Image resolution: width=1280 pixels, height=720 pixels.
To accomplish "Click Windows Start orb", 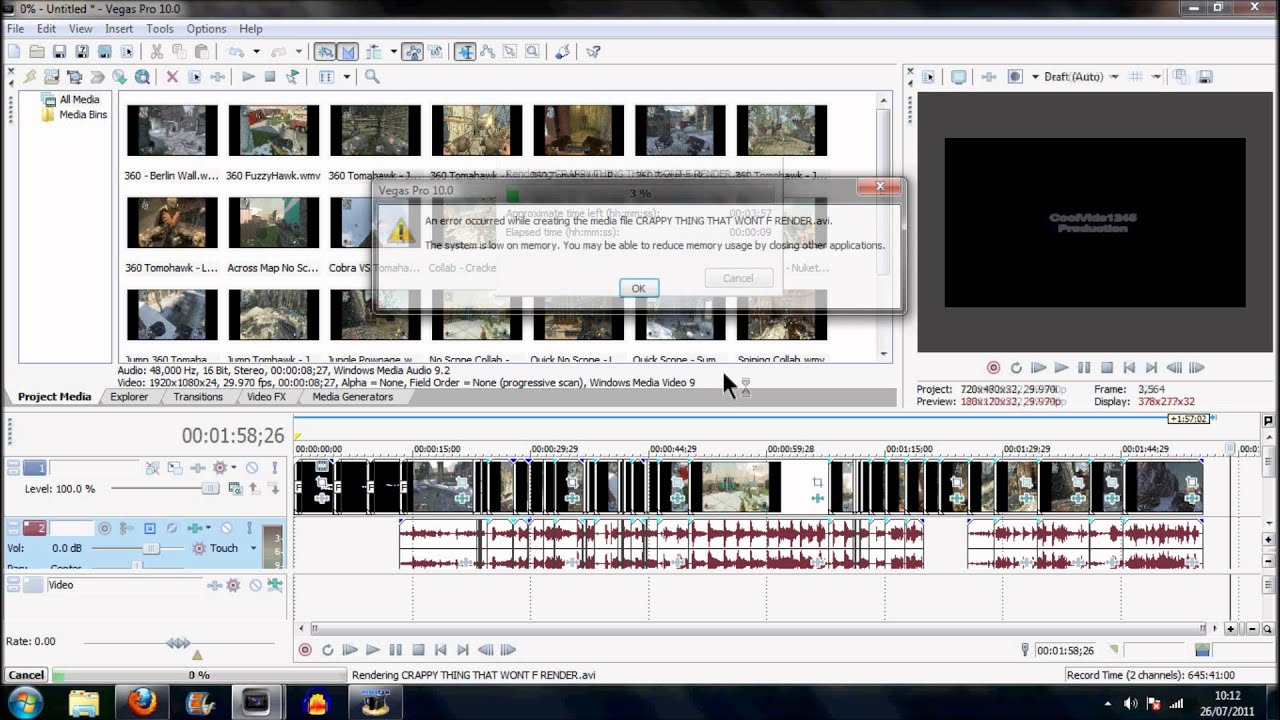I will coord(26,702).
